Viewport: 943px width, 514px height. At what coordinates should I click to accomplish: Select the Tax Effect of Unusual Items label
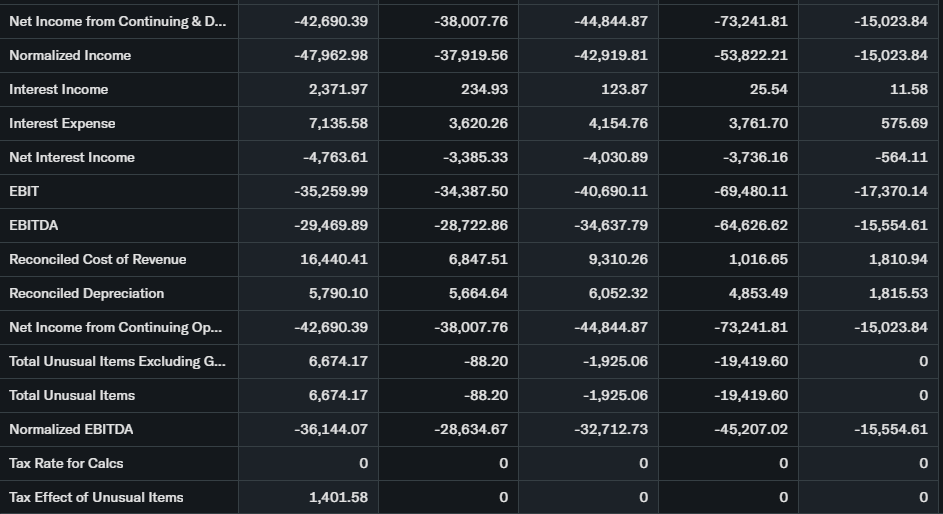(x=96, y=497)
